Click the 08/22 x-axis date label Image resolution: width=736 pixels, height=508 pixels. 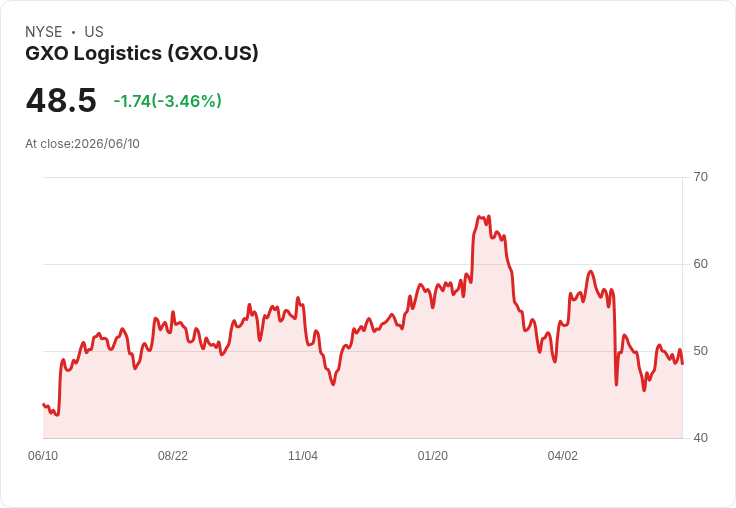173,455
